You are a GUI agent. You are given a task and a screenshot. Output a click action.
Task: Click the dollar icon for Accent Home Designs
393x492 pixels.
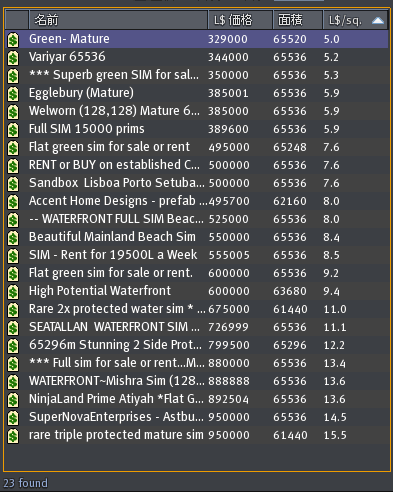[13, 201]
